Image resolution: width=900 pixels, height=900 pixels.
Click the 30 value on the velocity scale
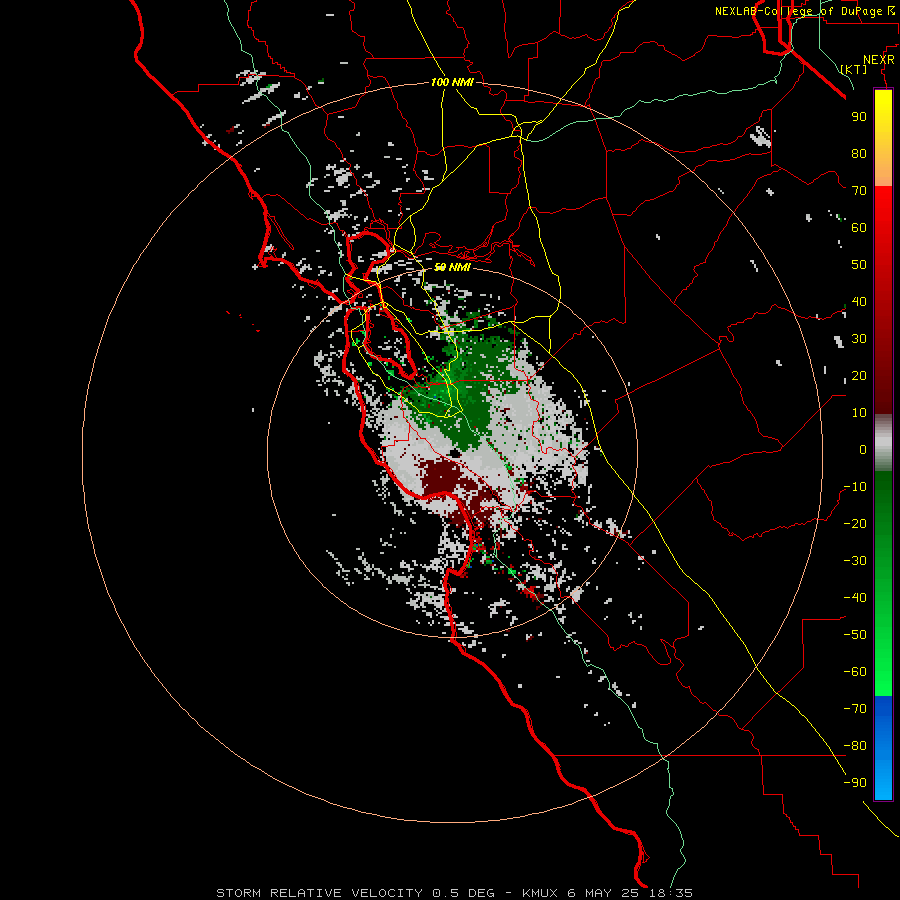tap(859, 339)
